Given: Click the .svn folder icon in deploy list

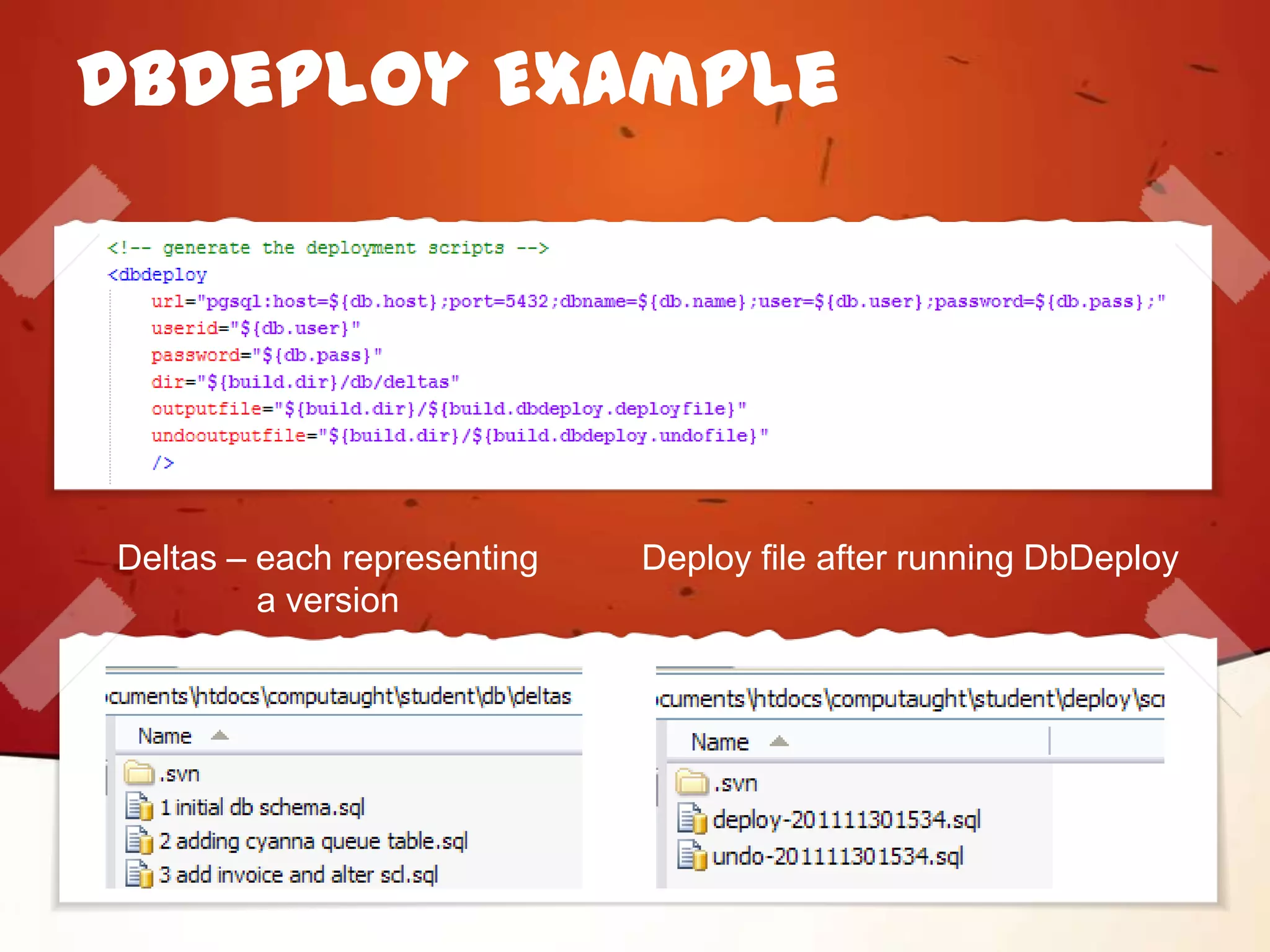Looking at the screenshot, I should [691, 782].
